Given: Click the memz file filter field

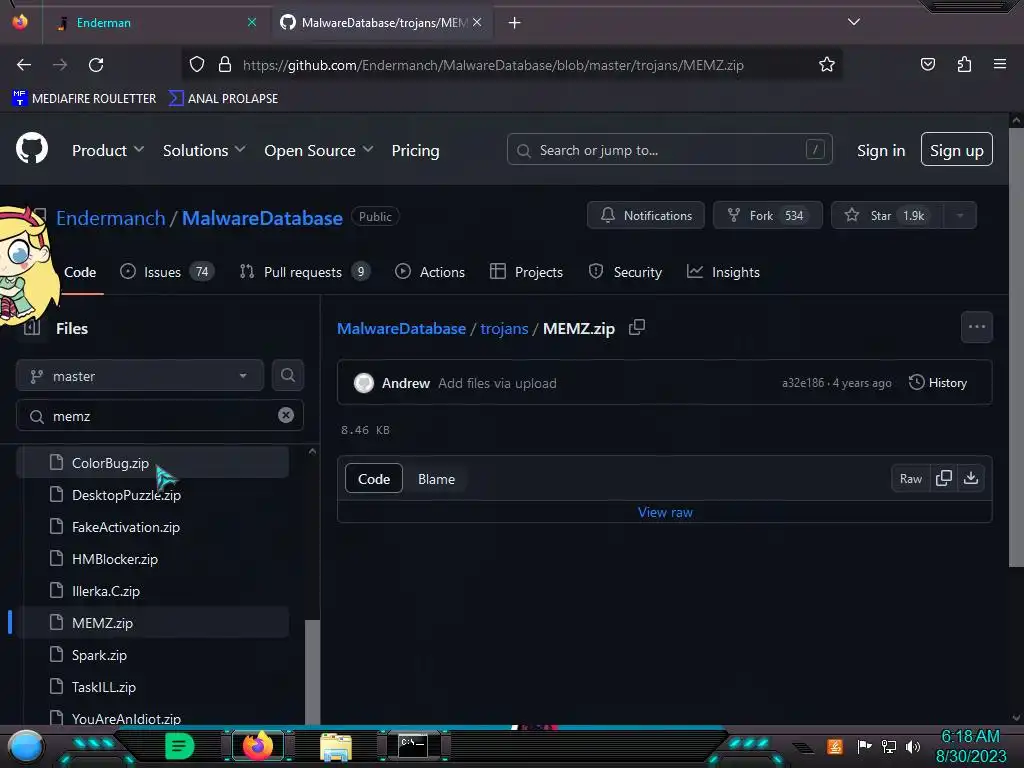Looking at the screenshot, I should click(x=159, y=415).
